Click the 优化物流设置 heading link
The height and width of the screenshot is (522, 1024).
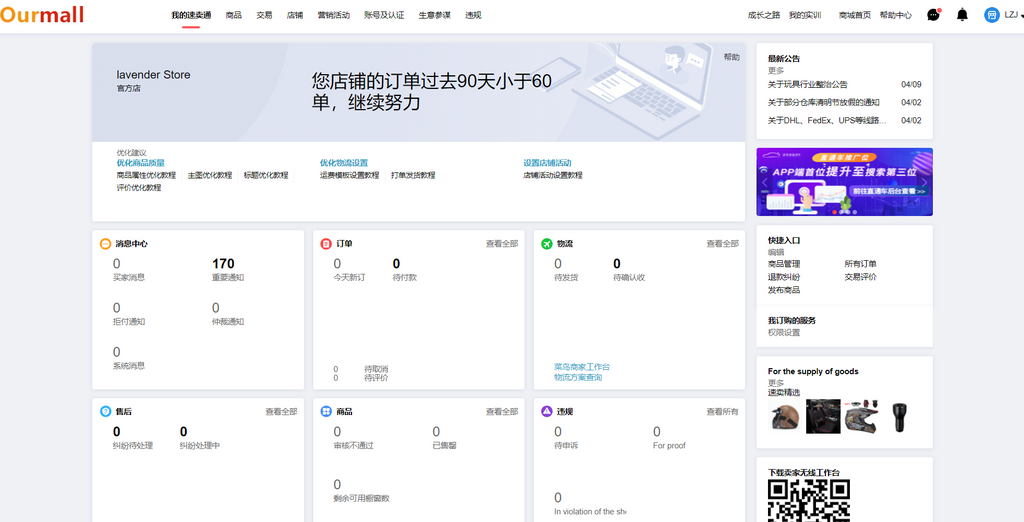coord(344,163)
